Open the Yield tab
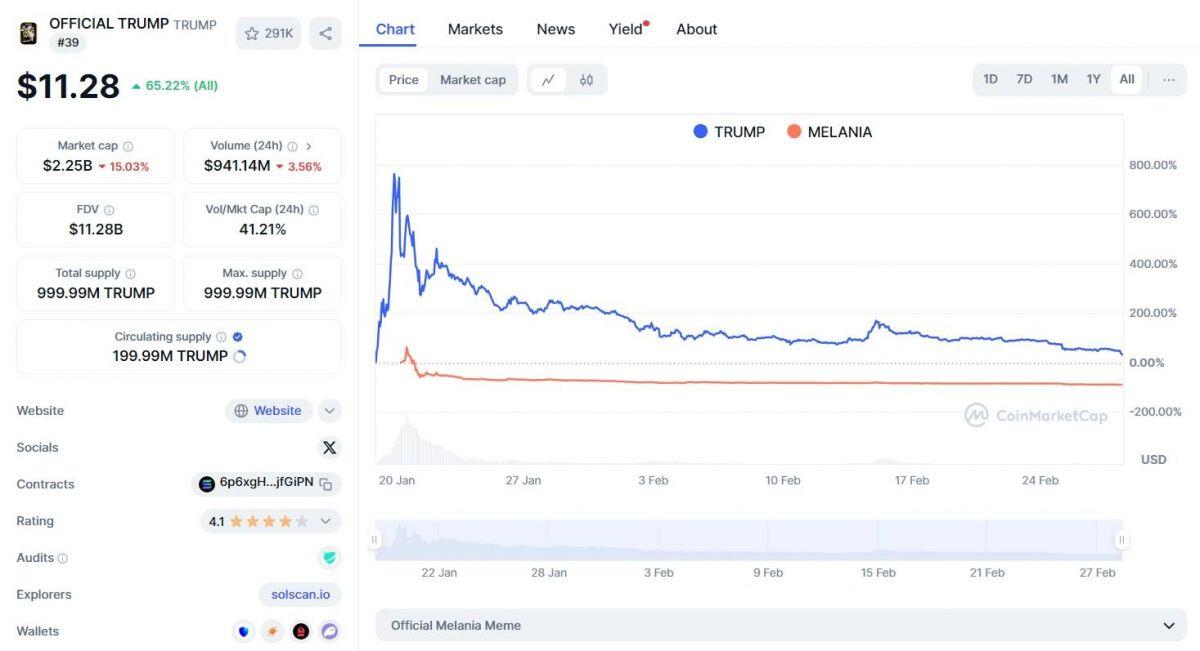The height and width of the screenshot is (651, 1200). click(x=624, y=29)
